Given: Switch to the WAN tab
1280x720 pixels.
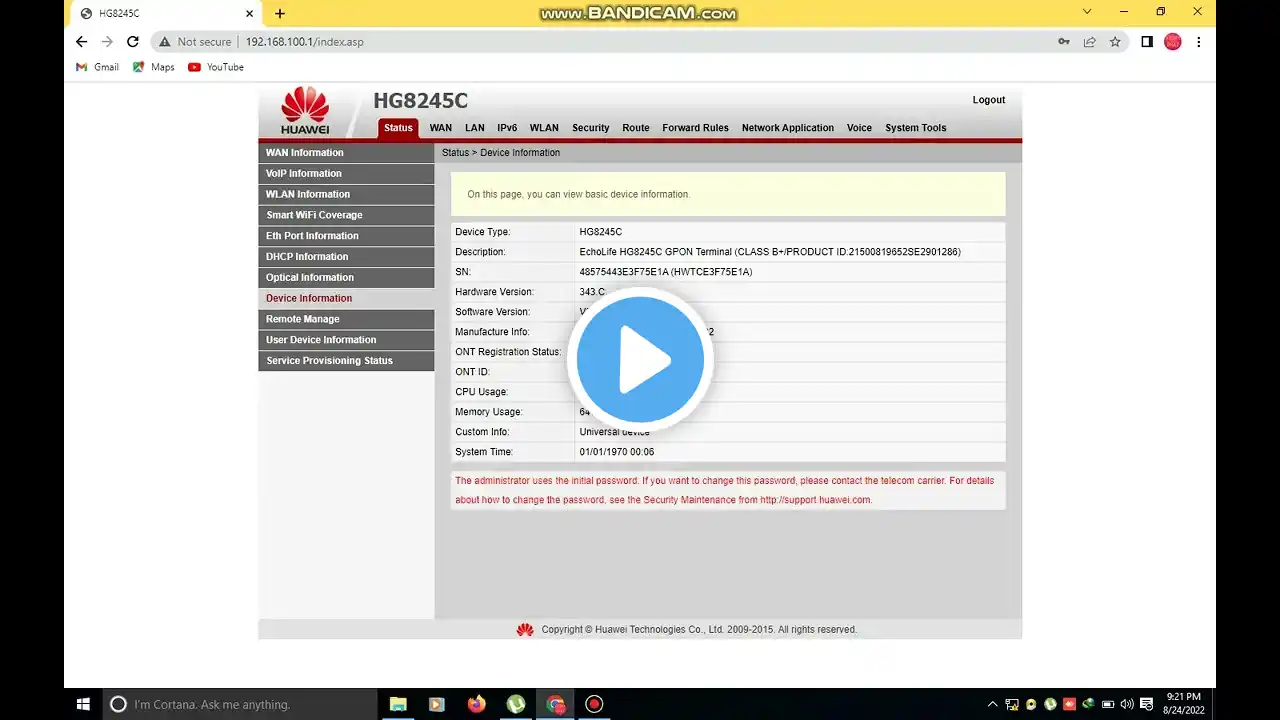Looking at the screenshot, I should pyautogui.click(x=441, y=128).
